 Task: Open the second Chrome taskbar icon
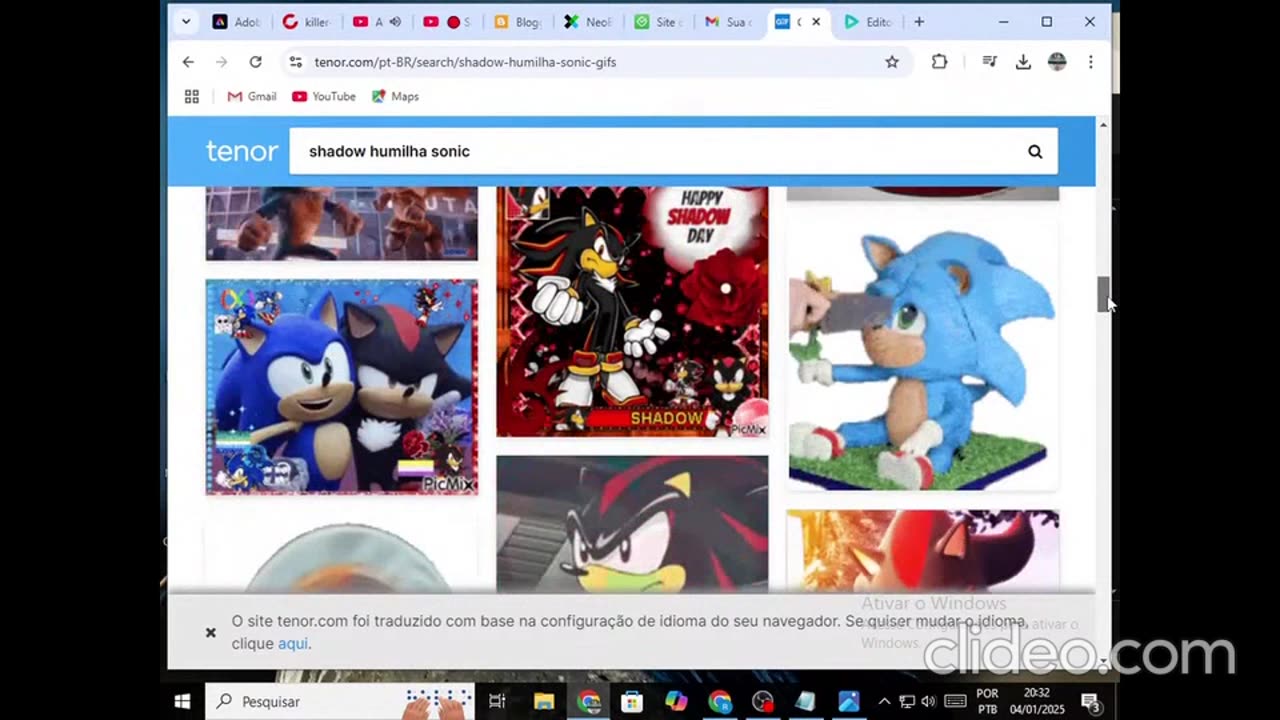coord(720,701)
